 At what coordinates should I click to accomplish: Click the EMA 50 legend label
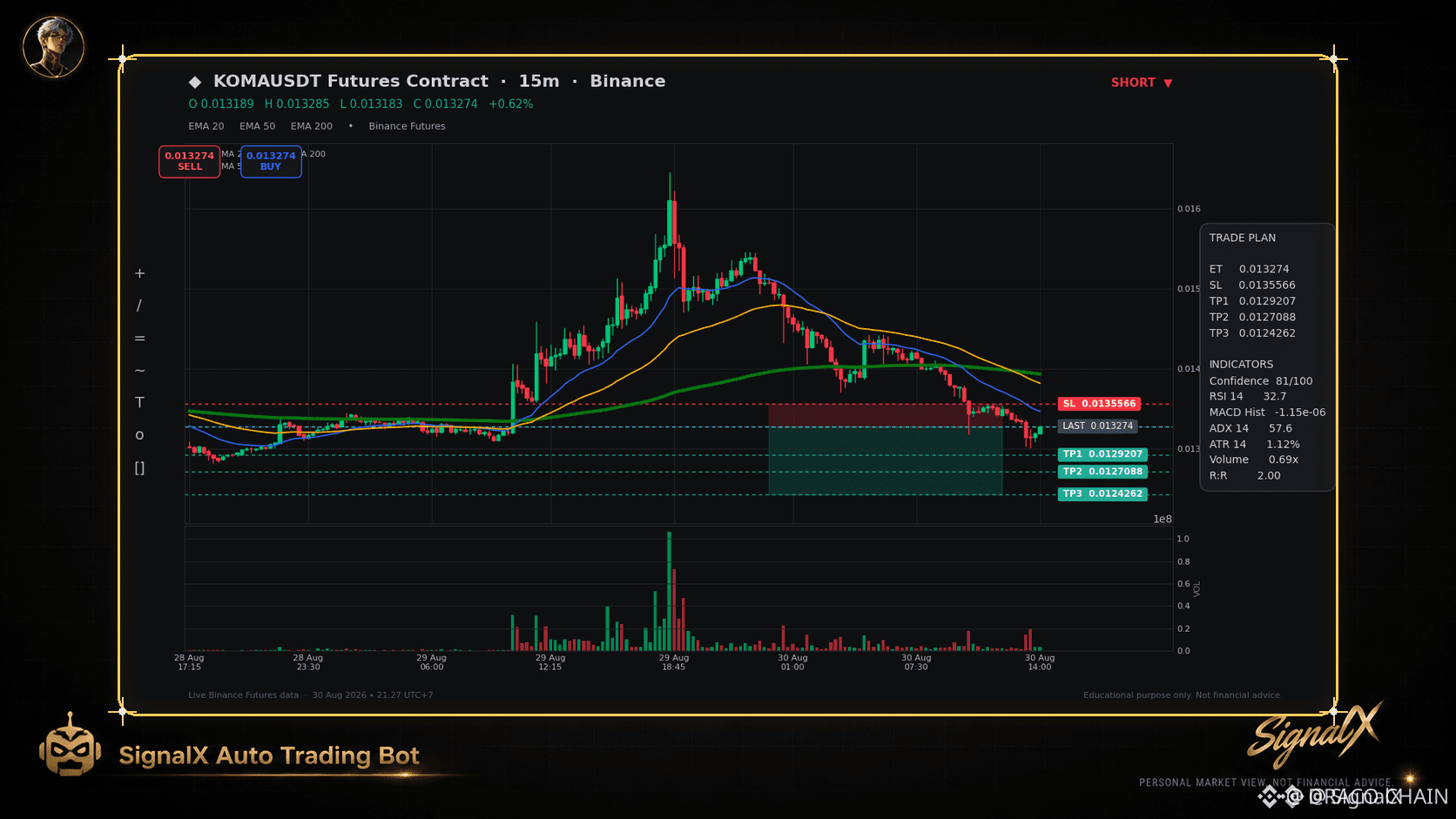click(258, 126)
